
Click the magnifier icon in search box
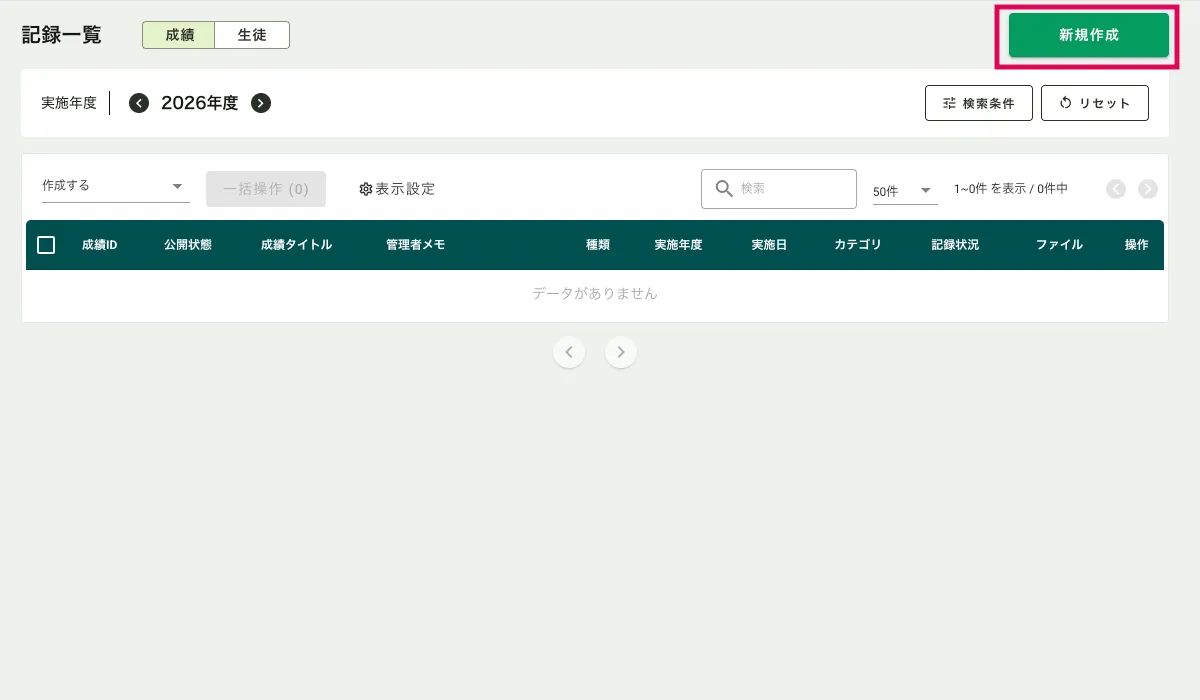tap(724, 189)
